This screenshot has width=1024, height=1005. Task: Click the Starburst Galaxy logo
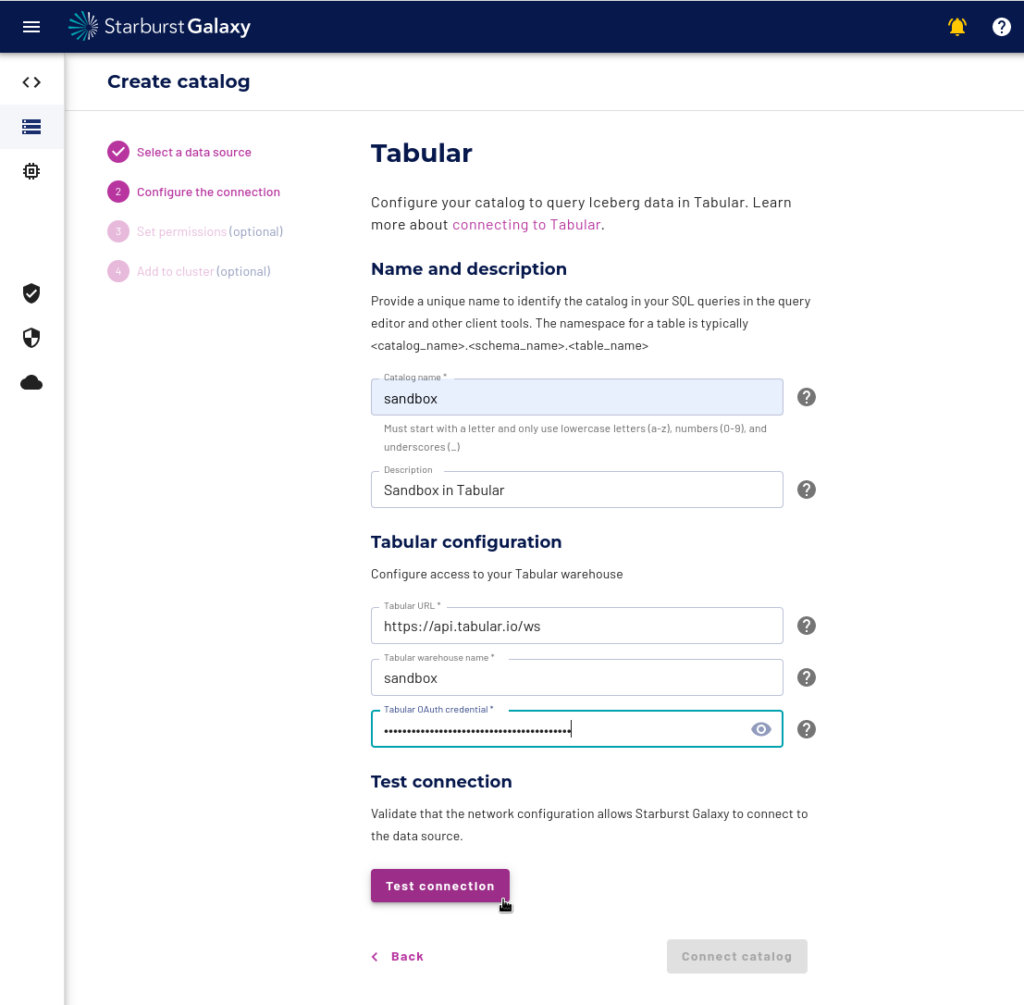[159, 26]
